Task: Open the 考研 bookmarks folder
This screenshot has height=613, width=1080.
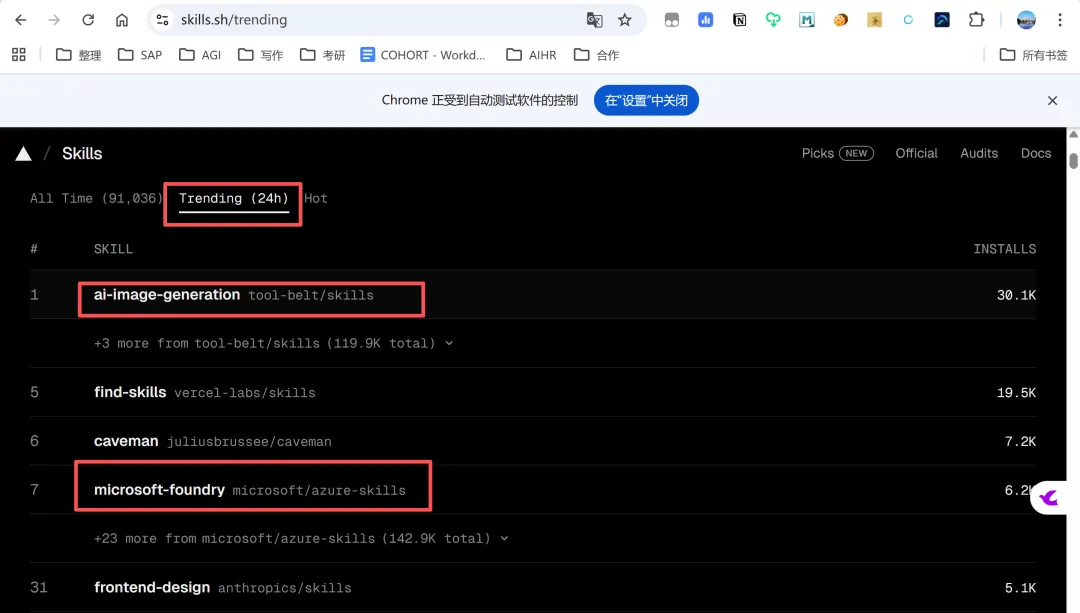Action: (322, 54)
